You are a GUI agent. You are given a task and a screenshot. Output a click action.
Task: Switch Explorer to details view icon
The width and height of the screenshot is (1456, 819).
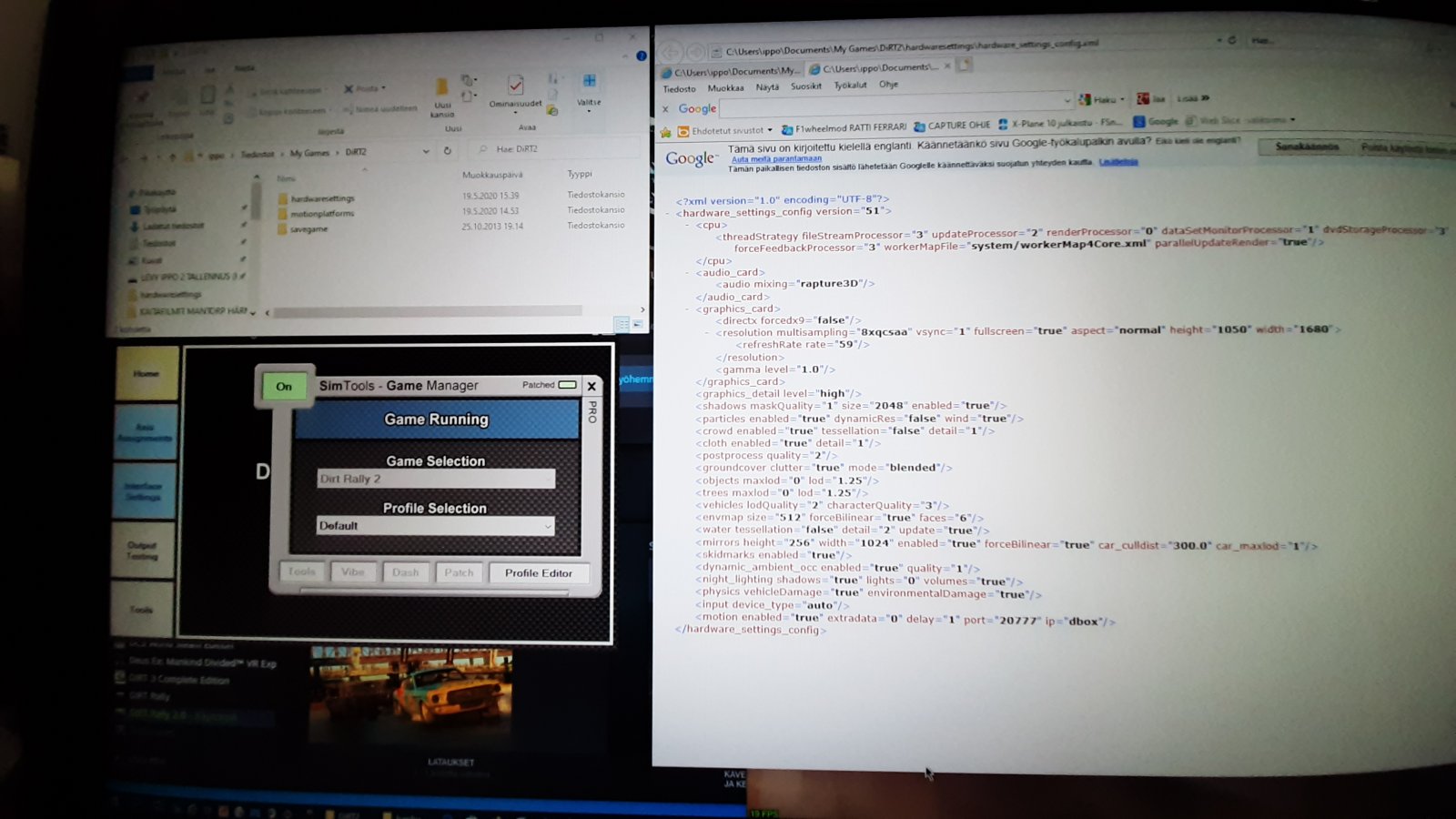click(x=622, y=324)
